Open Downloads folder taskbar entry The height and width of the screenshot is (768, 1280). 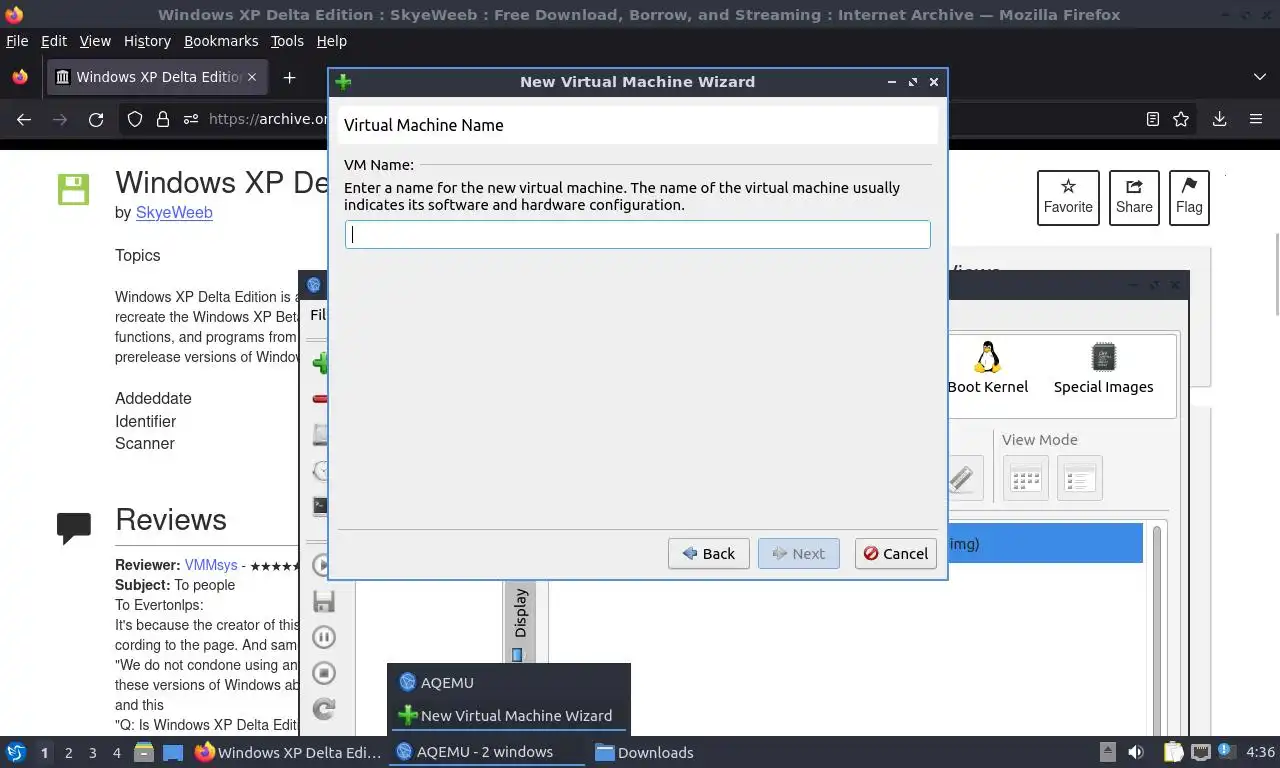pos(645,752)
